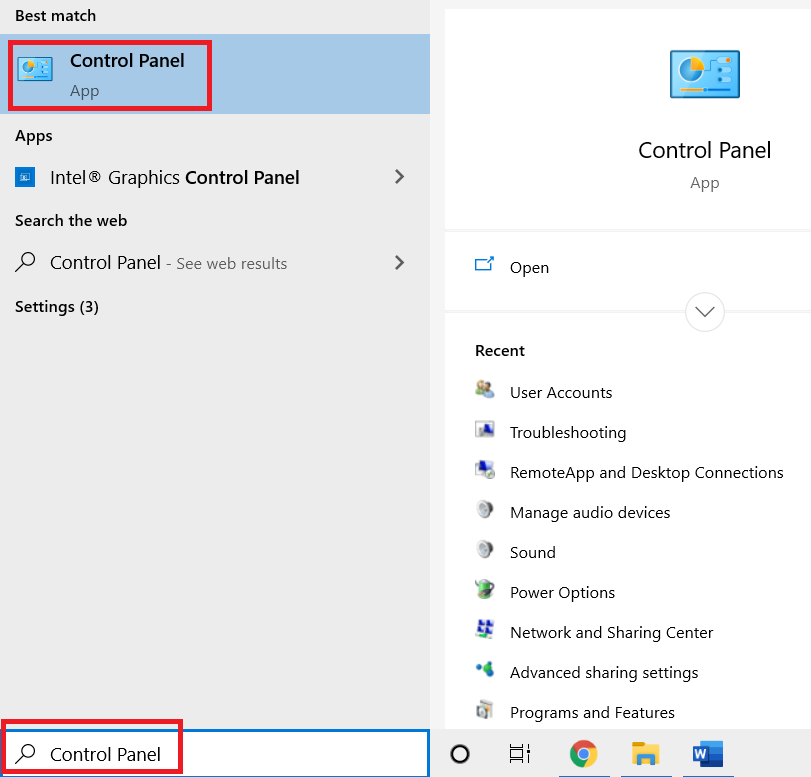Screen dimensions: 811x777
Task: Open recent Network and Sharing Center
Action: click(x=611, y=632)
